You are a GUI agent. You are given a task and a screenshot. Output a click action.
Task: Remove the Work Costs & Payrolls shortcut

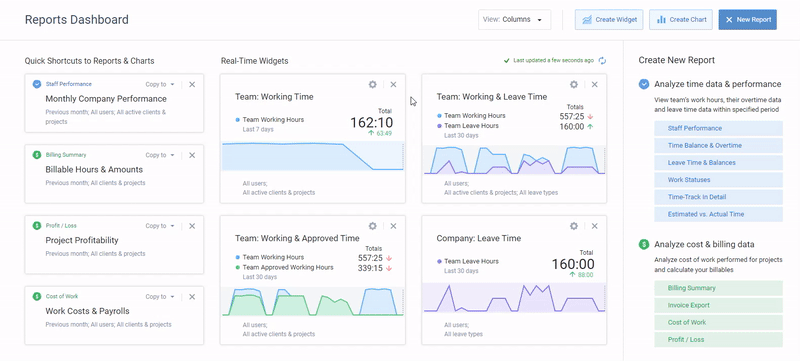pyautogui.click(x=192, y=297)
